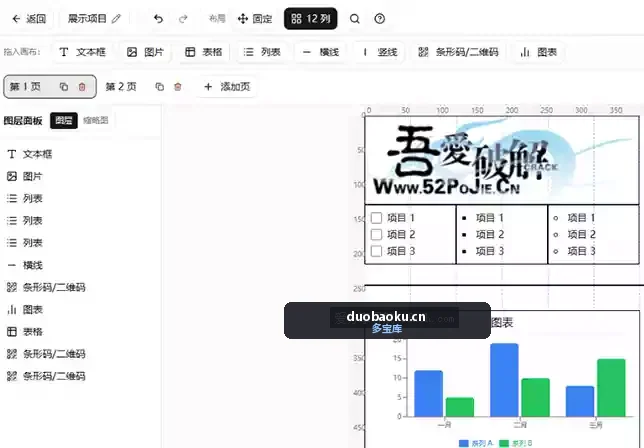Delete page 1 with trash icon
644x448 pixels.
[x=82, y=87]
